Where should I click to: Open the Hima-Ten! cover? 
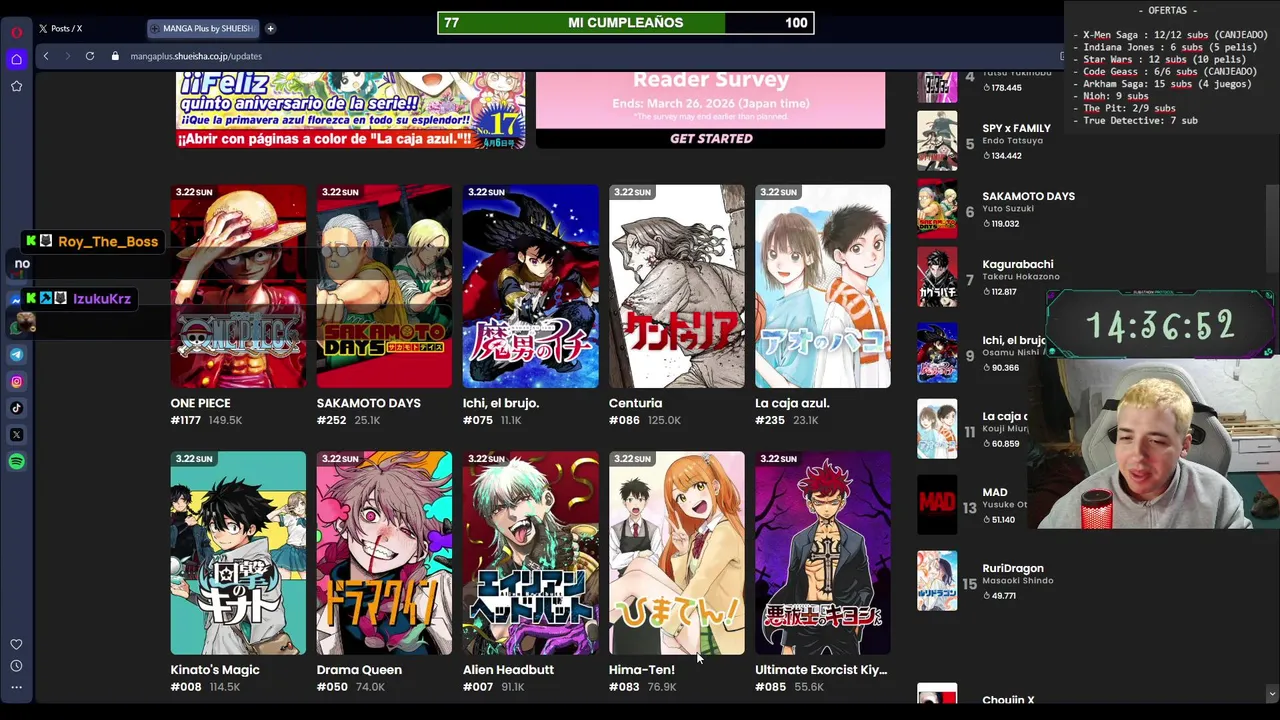pyautogui.click(x=676, y=553)
